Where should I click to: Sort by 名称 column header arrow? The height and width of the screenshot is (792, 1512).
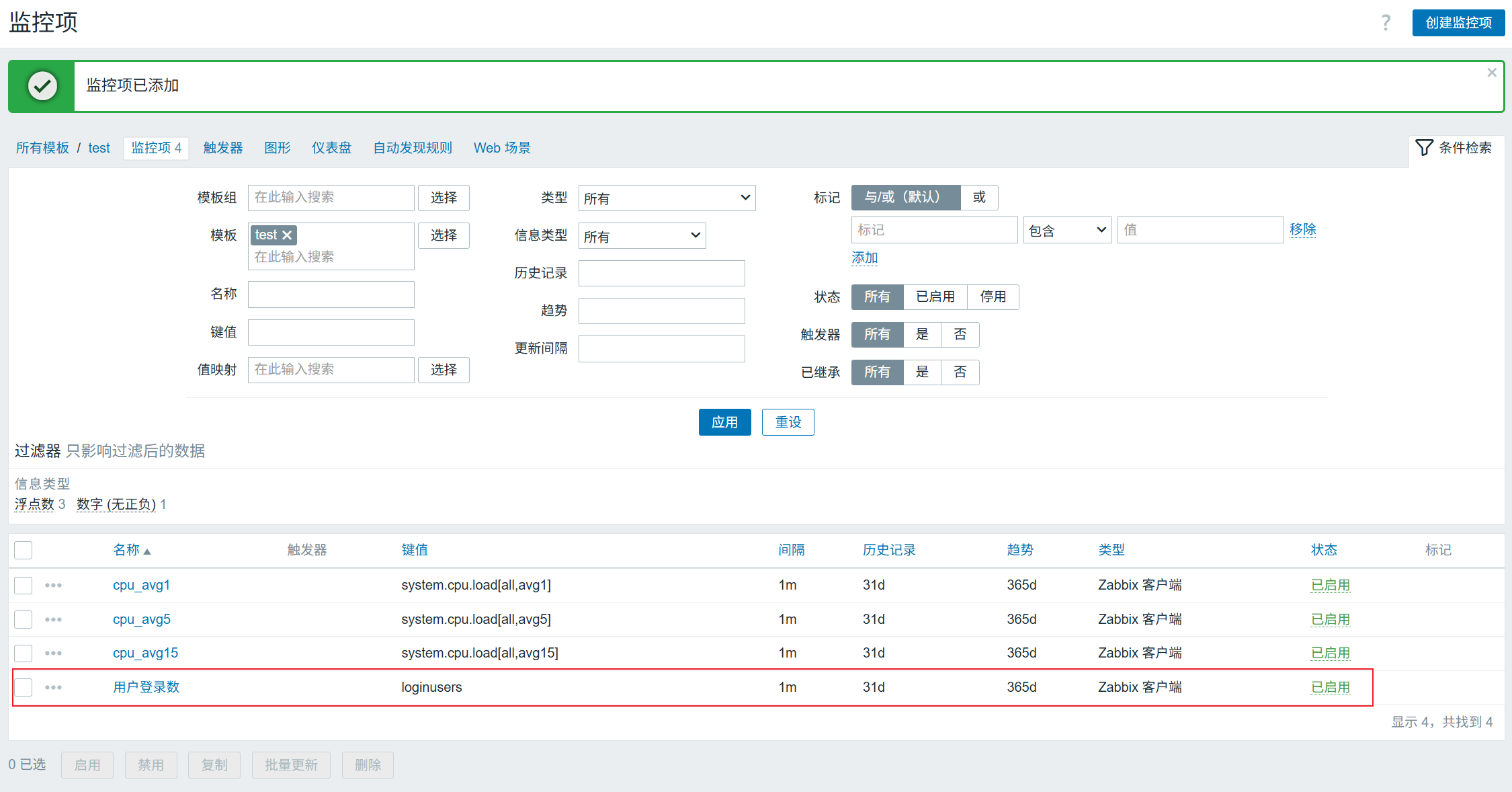click(x=147, y=551)
